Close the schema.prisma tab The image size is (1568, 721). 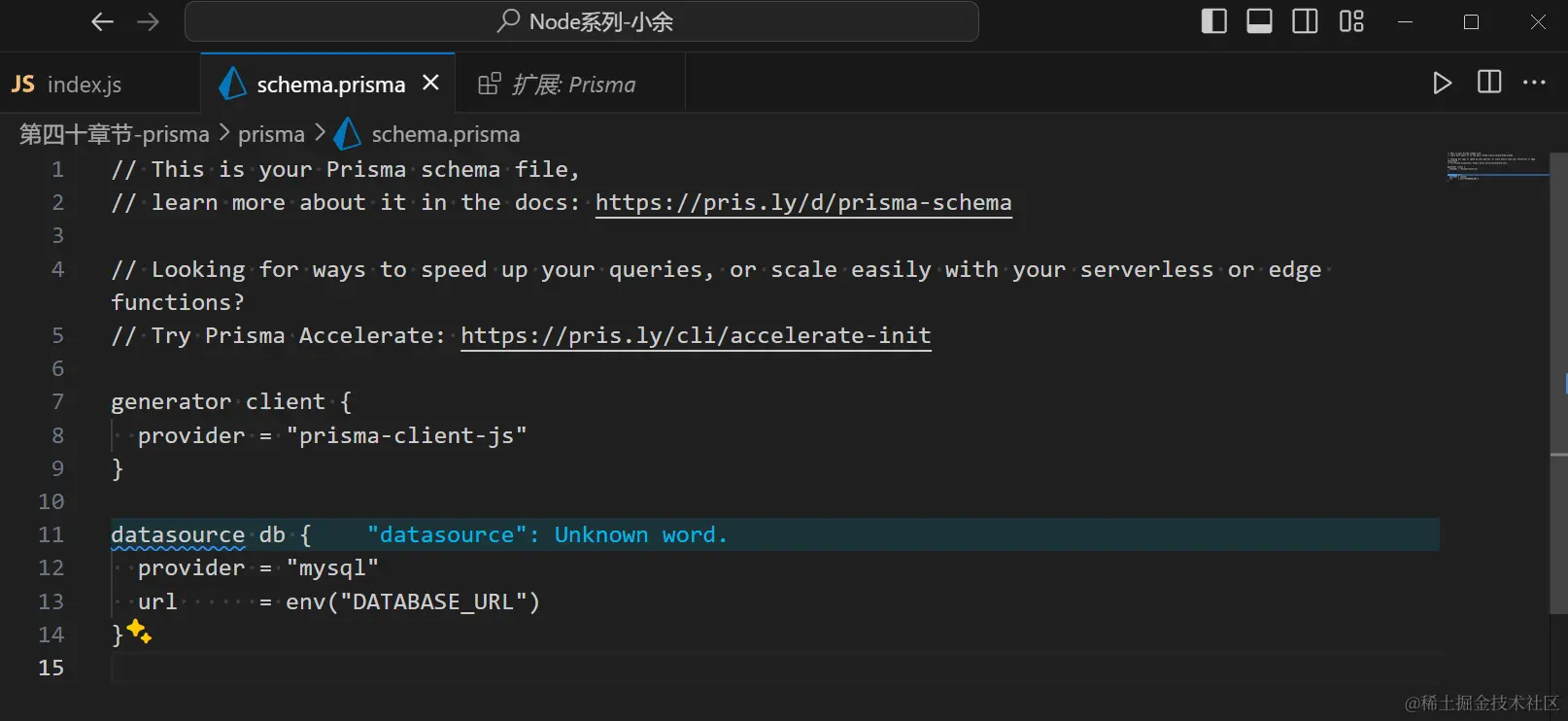(431, 84)
